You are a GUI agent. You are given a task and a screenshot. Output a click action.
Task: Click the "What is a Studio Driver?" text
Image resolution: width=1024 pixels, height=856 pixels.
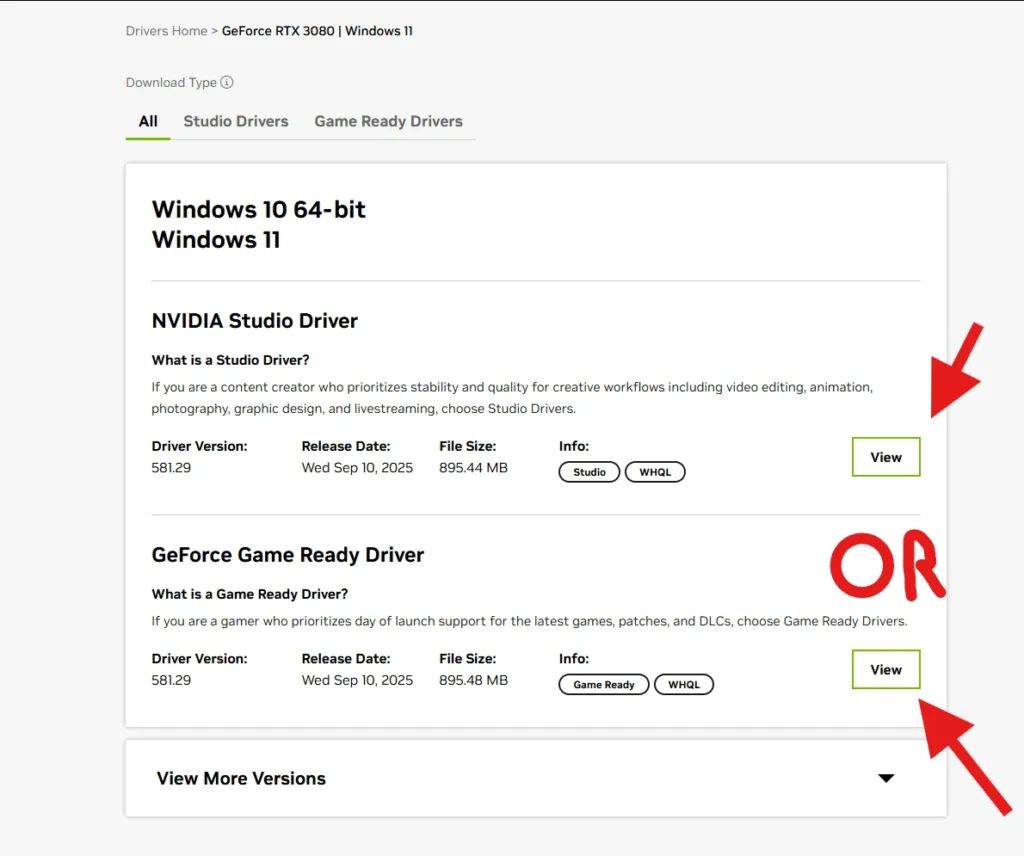[230, 360]
